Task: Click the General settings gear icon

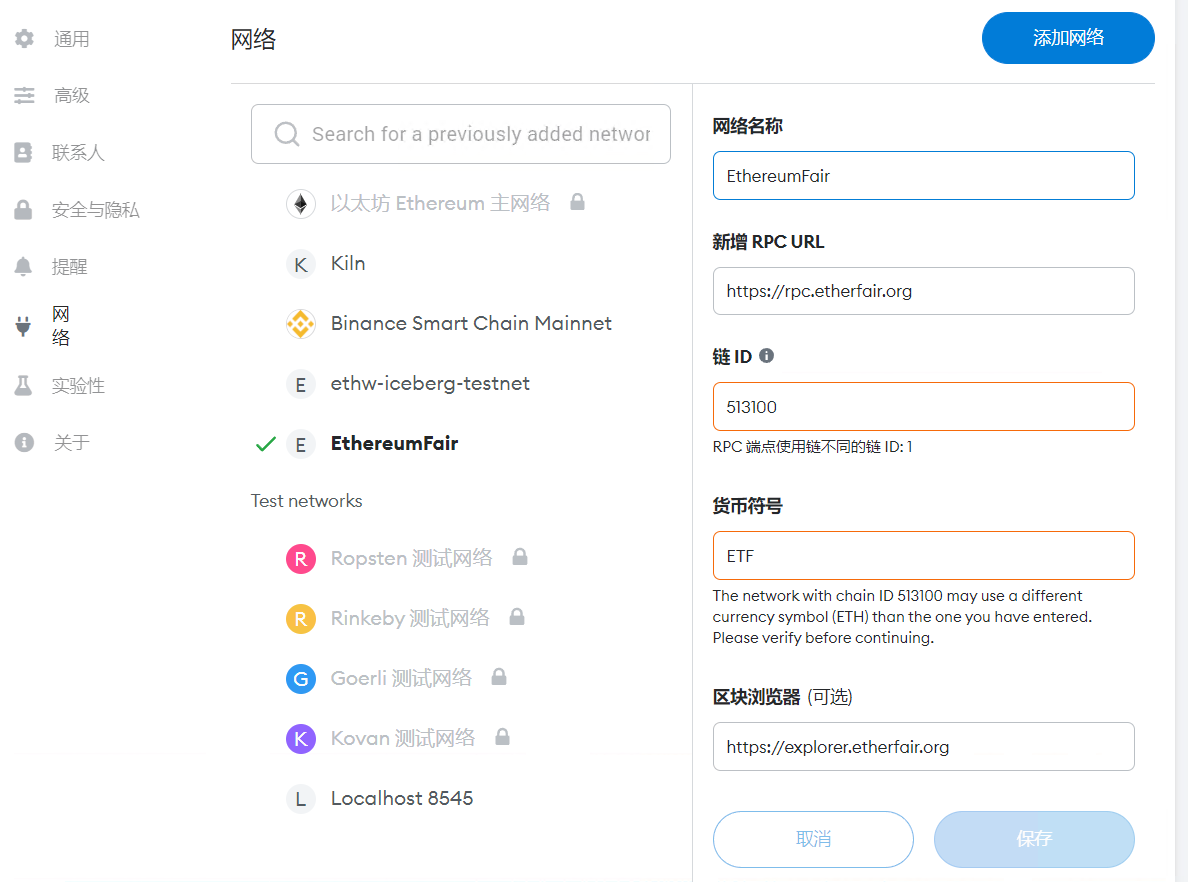Action: pyautogui.click(x=24, y=39)
